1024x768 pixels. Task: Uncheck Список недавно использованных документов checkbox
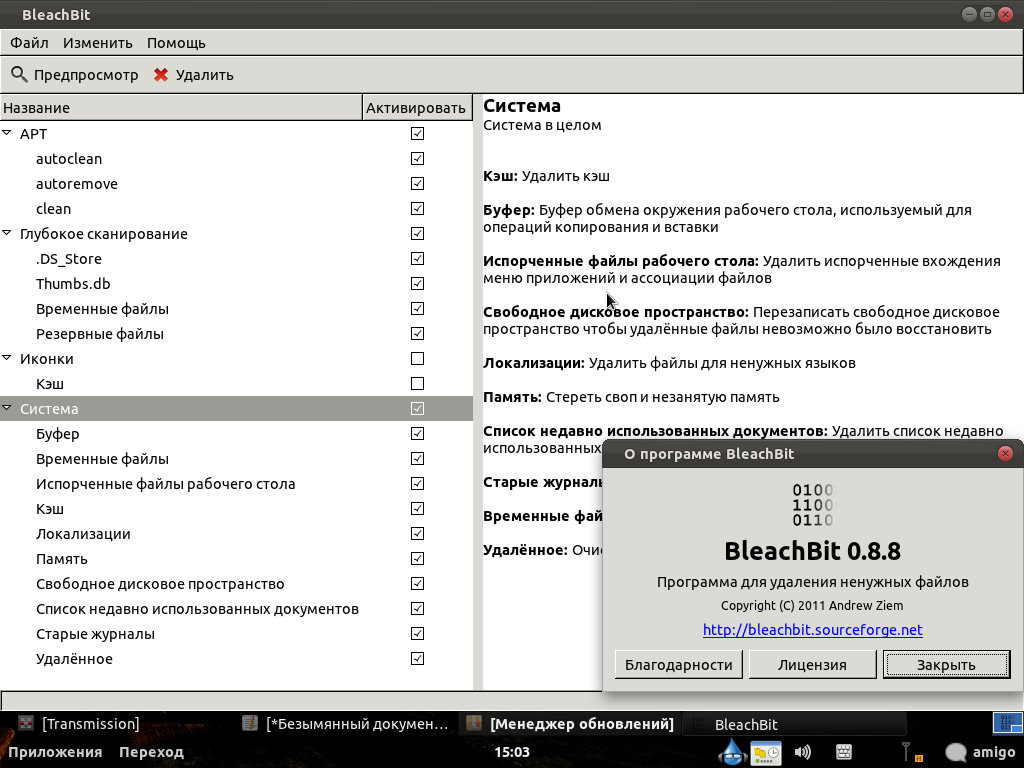coord(417,608)
